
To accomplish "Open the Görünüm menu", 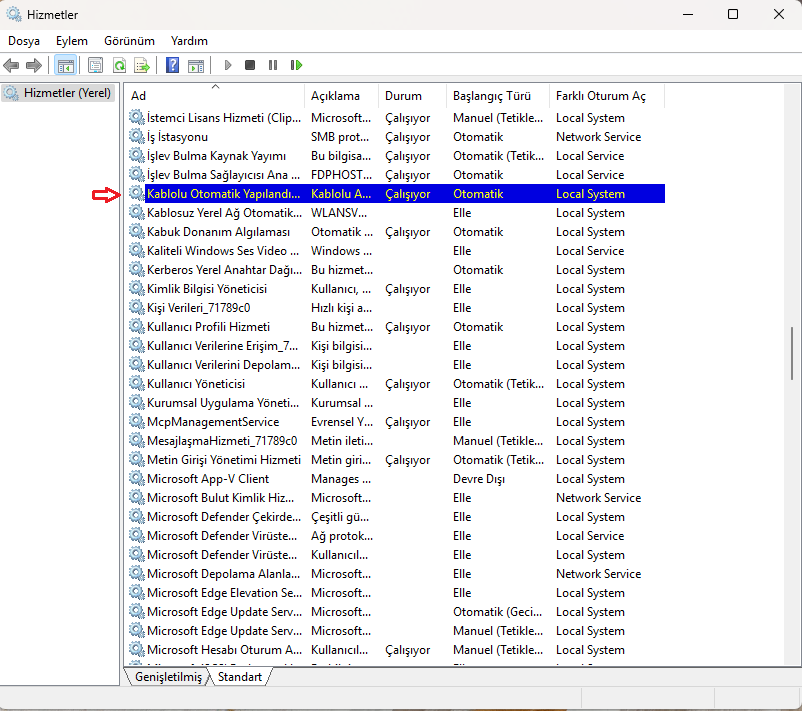I will coord(129,41).
